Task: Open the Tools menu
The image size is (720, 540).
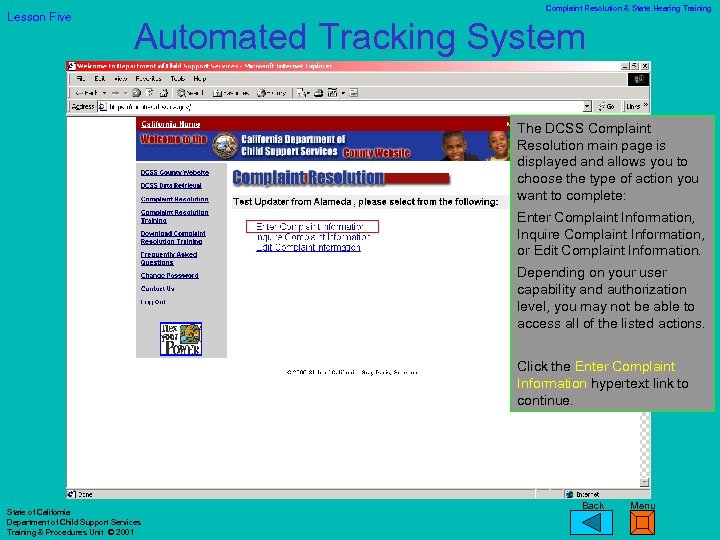Action: (x=177, y=79)
